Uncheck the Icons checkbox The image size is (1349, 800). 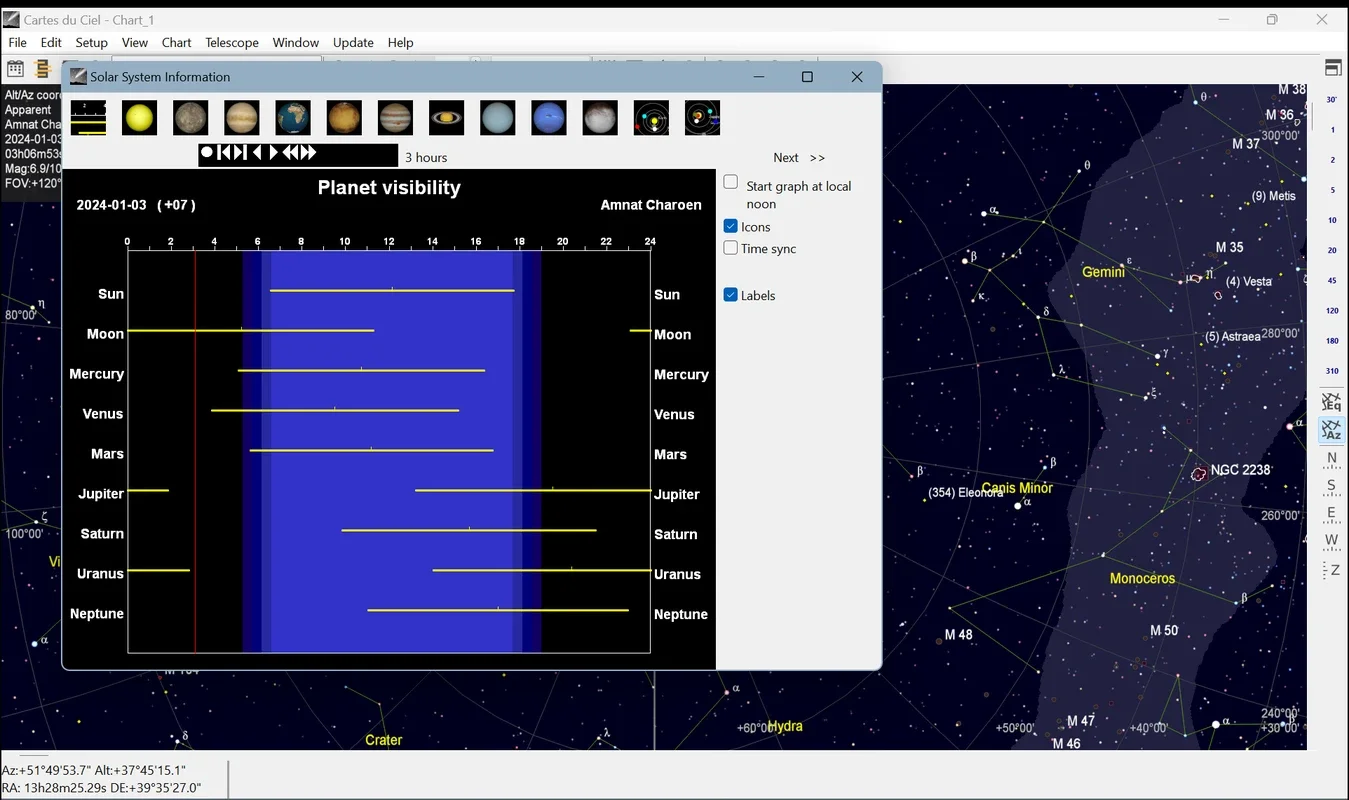tap(731, 227)
